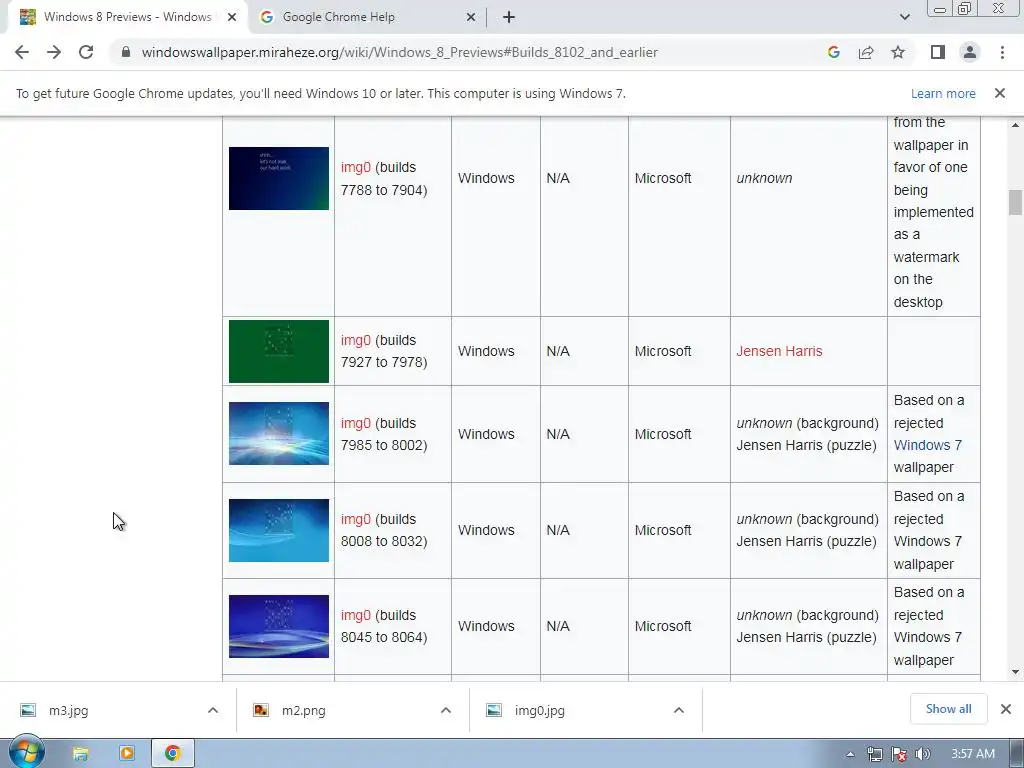Open img0 link for builds 7985 to 8002
The height and width of the screenshot is (768, 1024).
pyautogui.click(x=355, y=423)
